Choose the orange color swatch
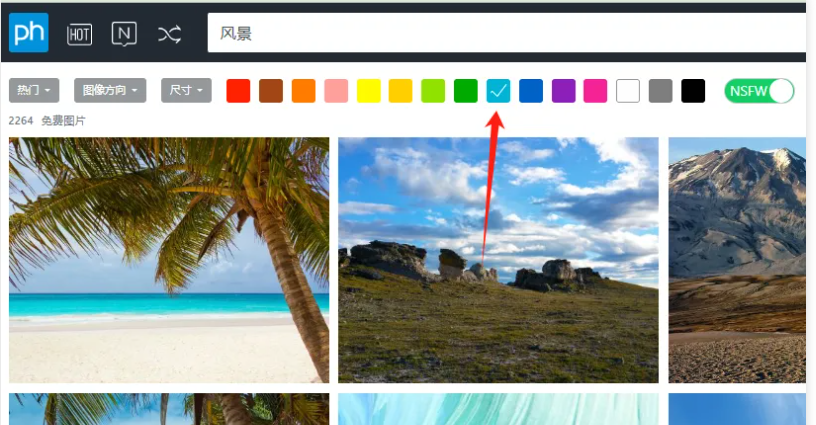This screenshot has height=425, width=816. [303, 91]
